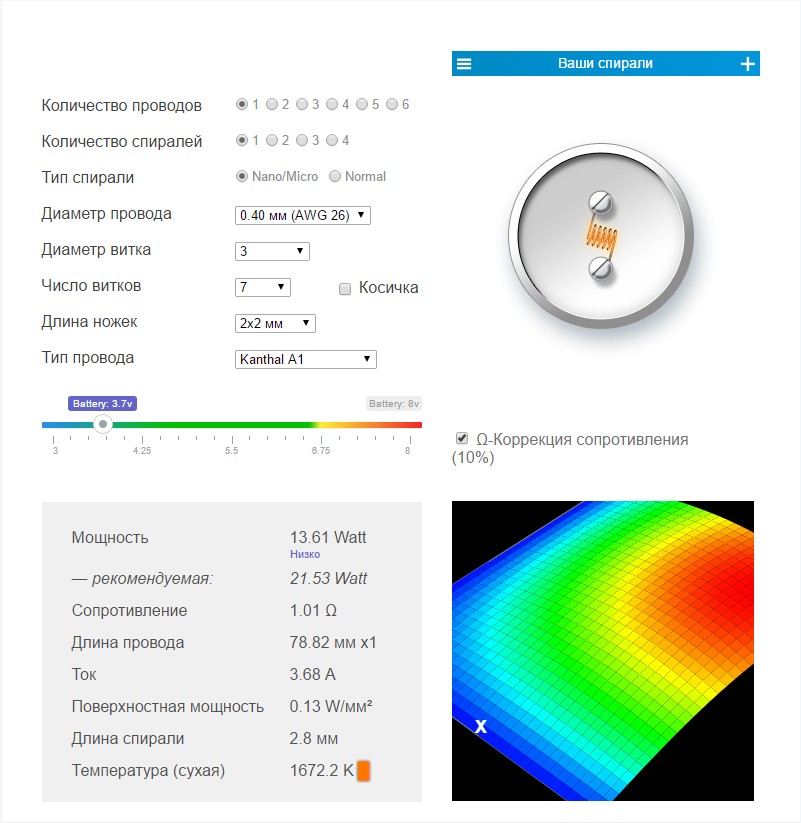
Task: Toggle Ω-Коррекция сопротивления checkbox
Action: pyautogui.click(x=462, y=438)
